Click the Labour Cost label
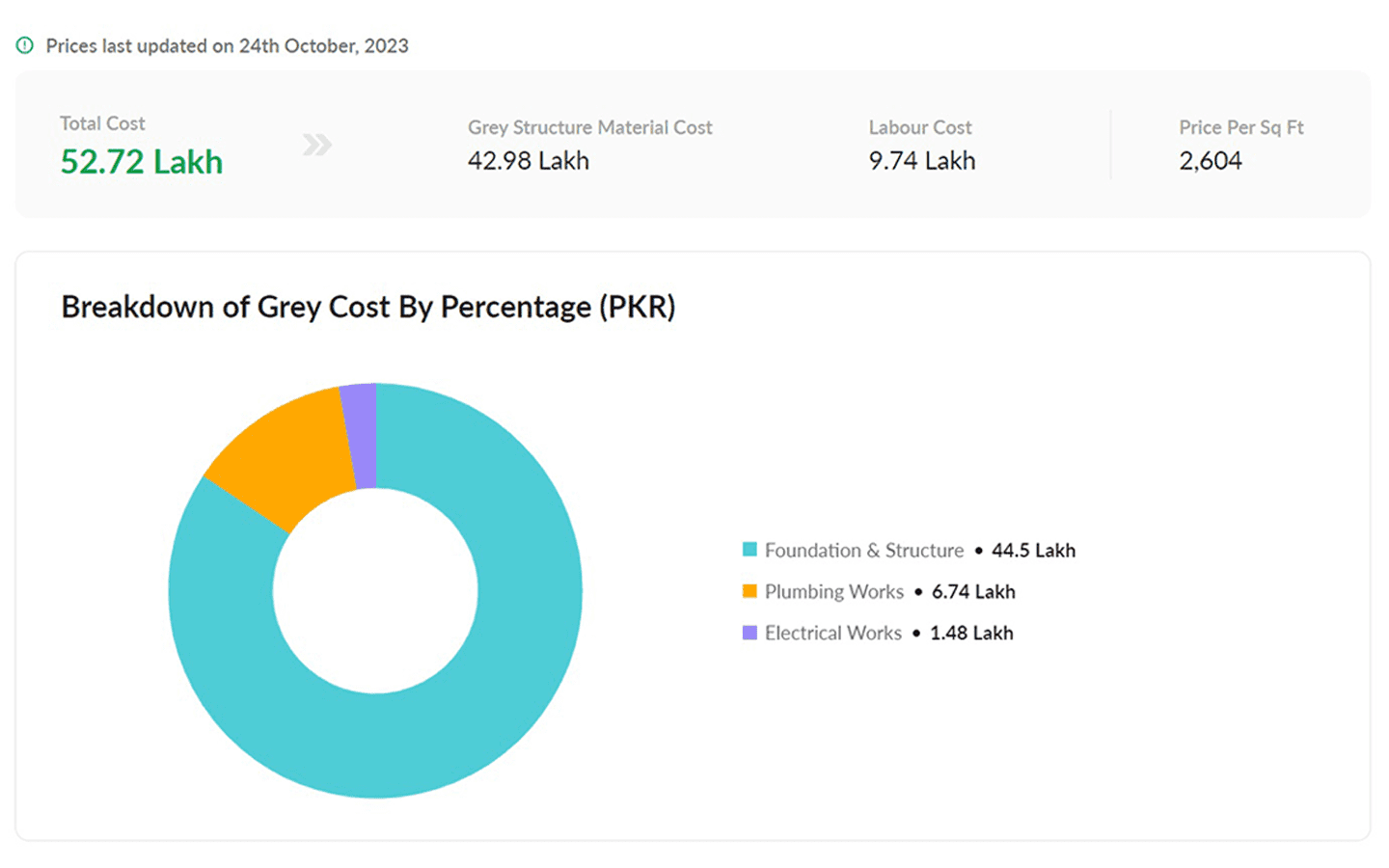 [x=919, y=127]
